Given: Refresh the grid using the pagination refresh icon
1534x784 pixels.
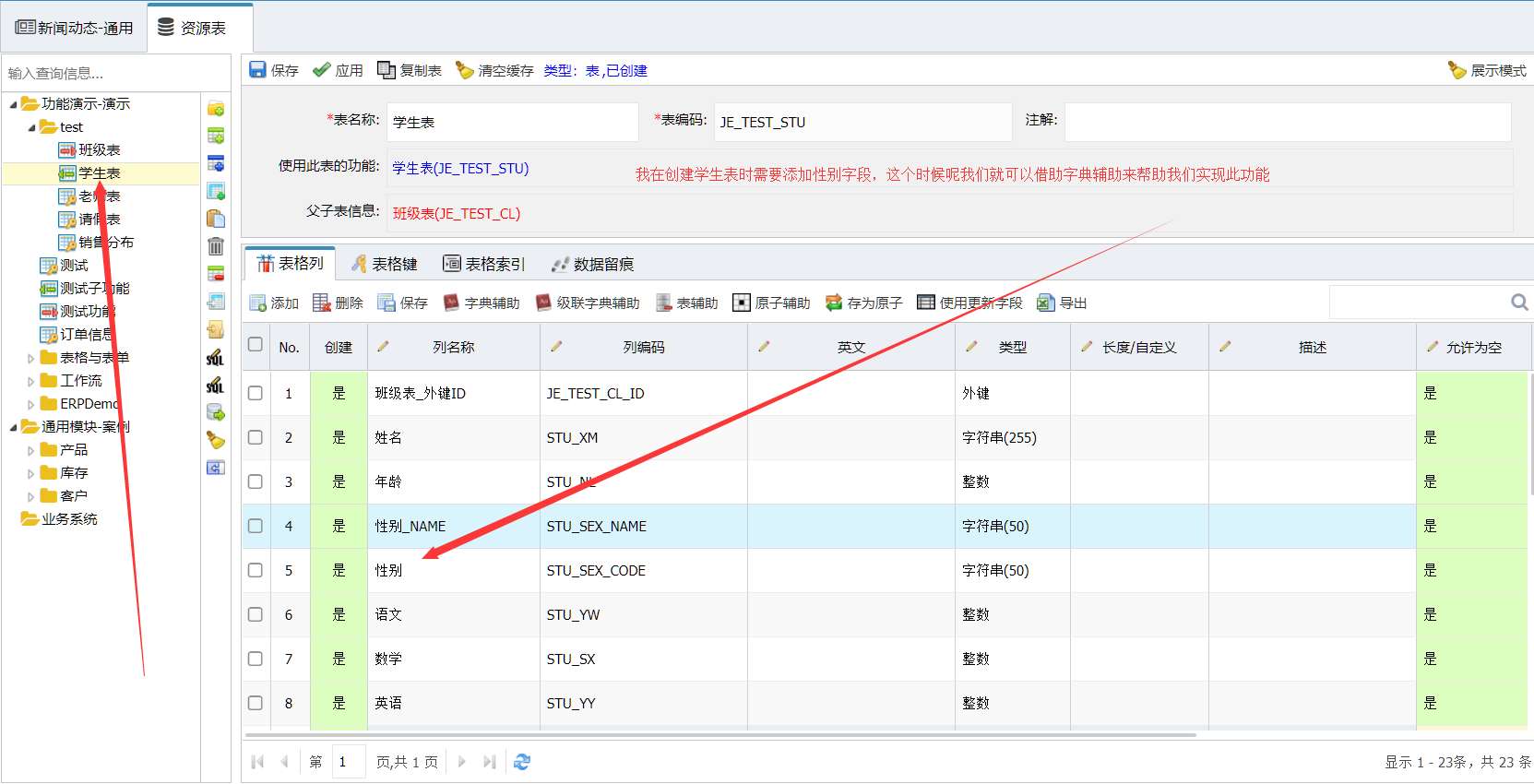Looking at the screenshot, I should click(x=522, y=762).
